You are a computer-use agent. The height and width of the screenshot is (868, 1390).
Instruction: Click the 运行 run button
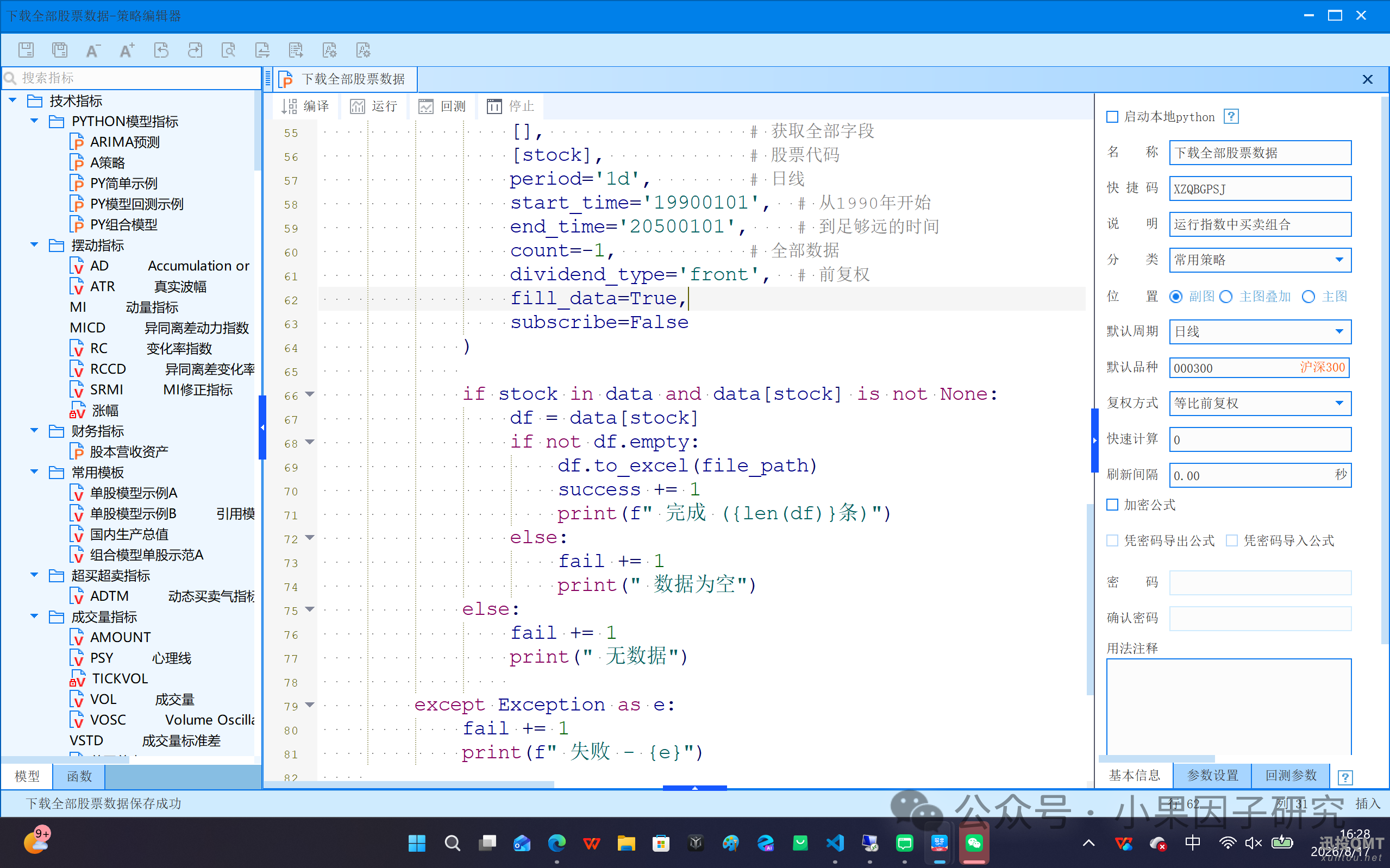pos(374,106)
